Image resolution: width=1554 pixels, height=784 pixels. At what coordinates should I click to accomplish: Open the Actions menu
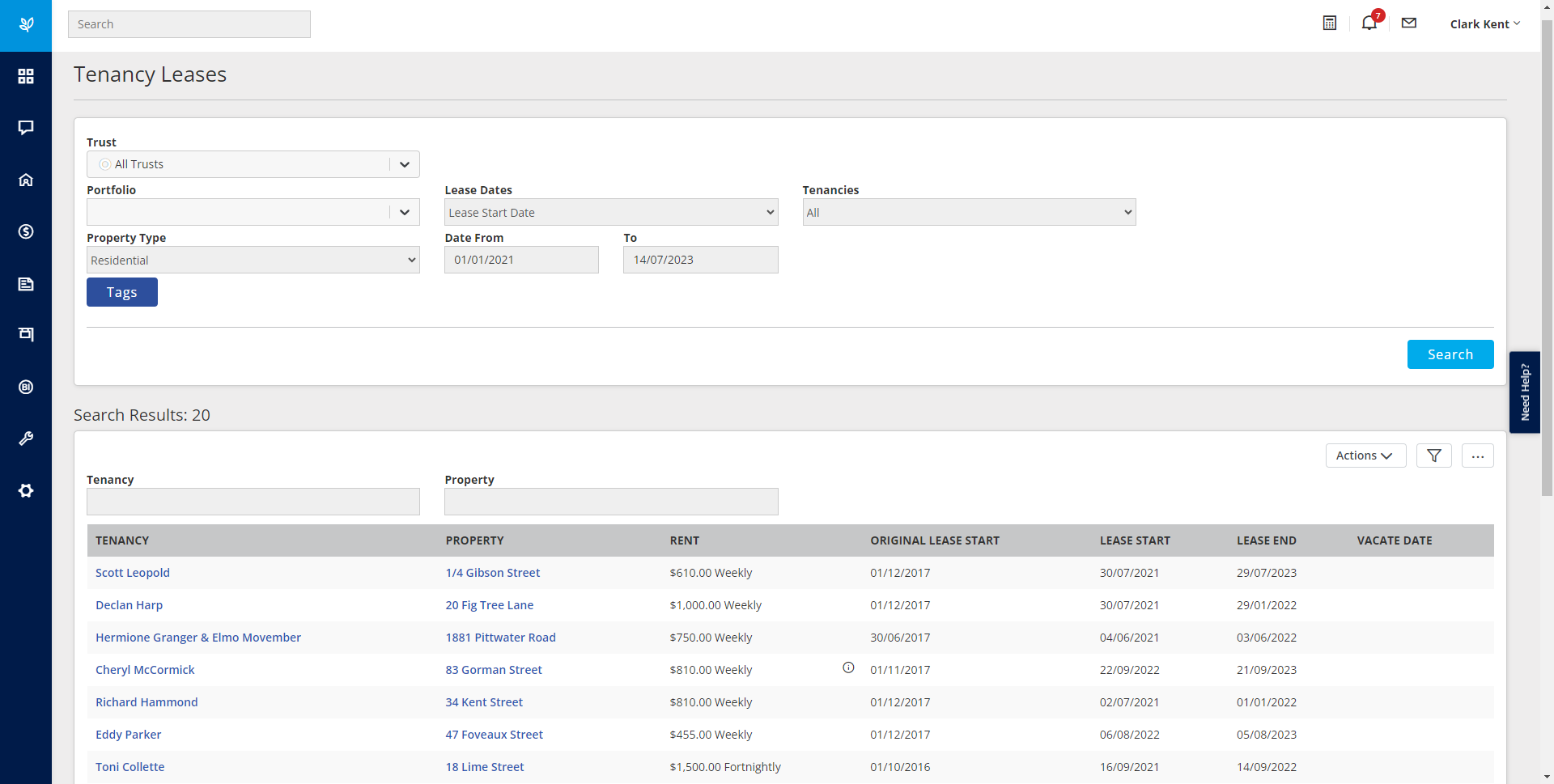click(x=1365, y=456)
